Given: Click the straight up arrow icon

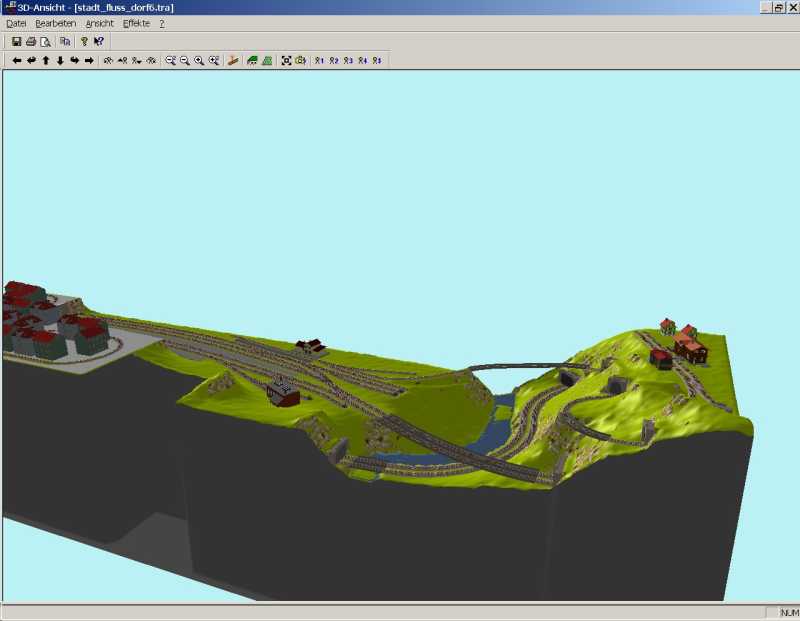Looking at the screenshot, I should 46,61.
